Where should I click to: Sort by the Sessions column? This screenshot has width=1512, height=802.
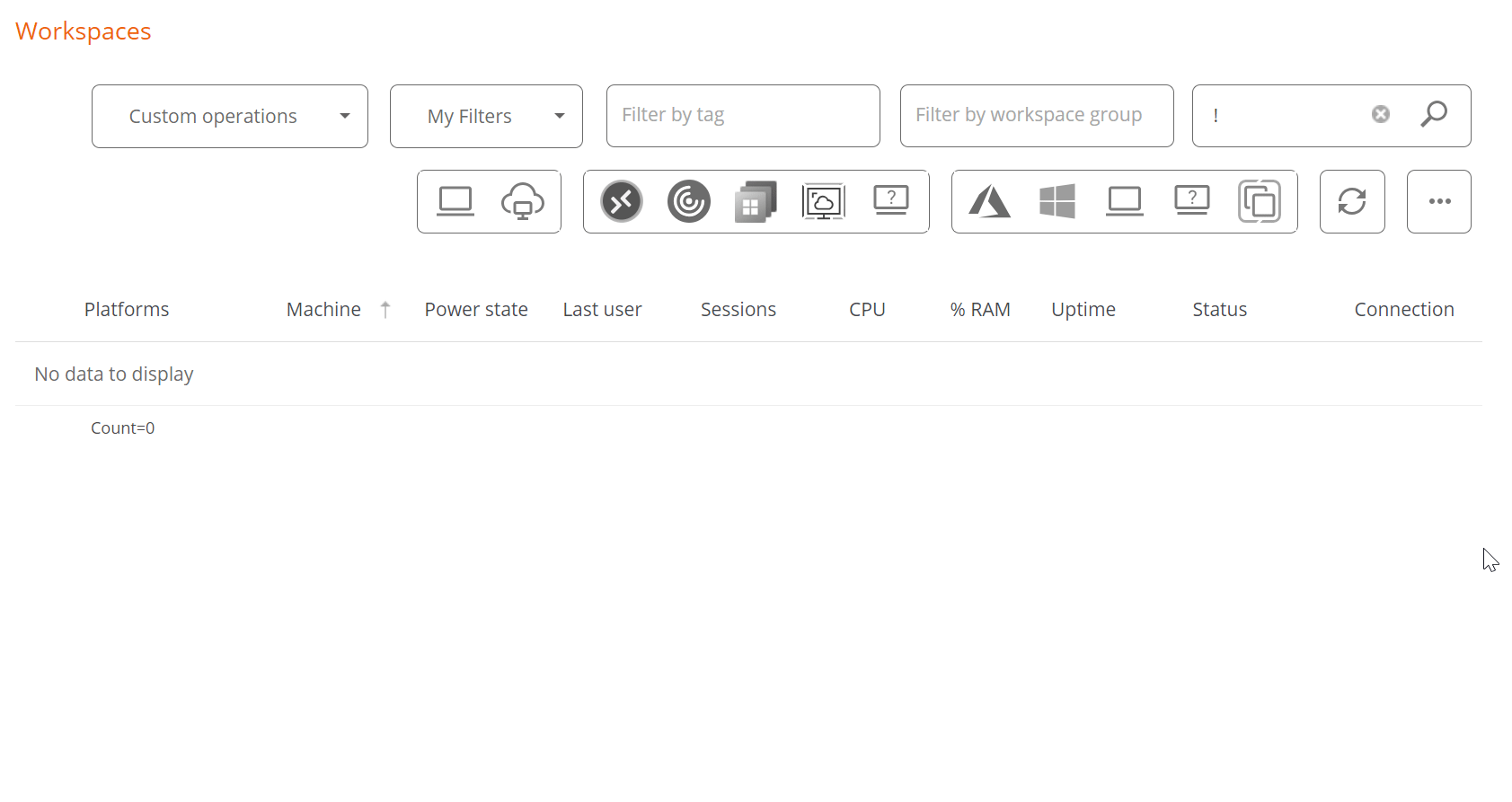pyautogui.click(x=738, y=309)
